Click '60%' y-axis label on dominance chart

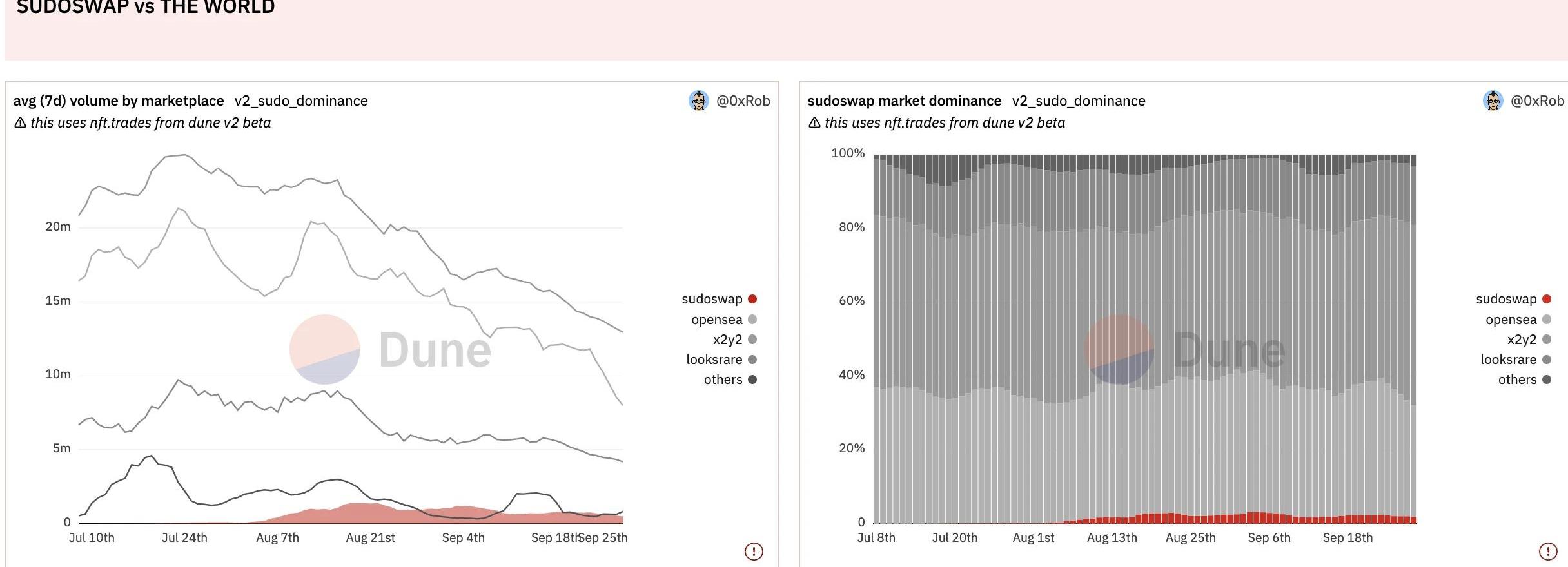pos(852,301)
